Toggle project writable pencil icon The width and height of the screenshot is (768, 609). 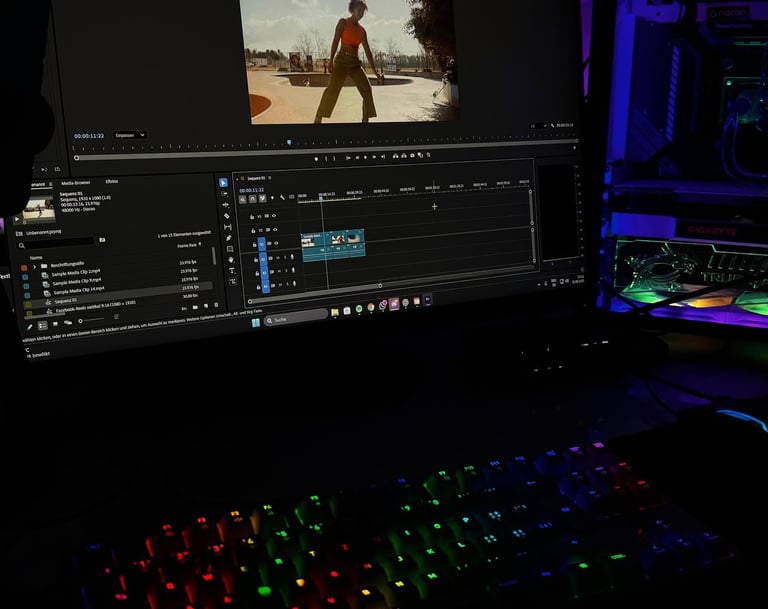[29, 327]
